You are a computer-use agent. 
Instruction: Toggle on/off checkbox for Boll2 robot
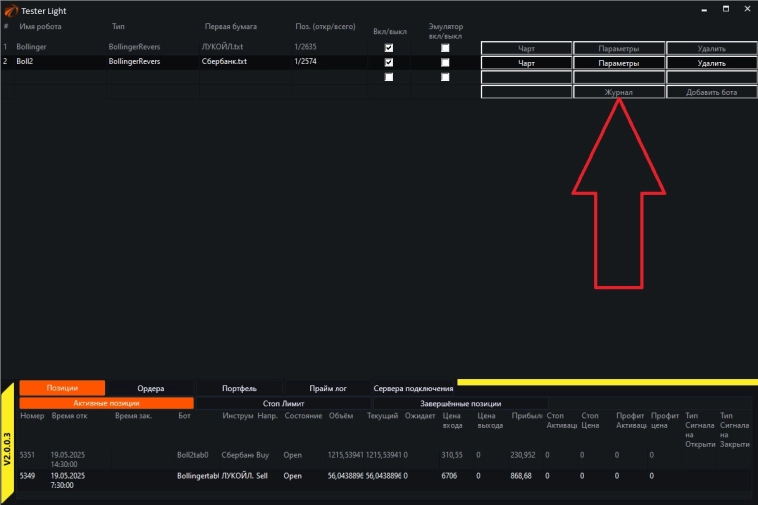click(389, 62)
